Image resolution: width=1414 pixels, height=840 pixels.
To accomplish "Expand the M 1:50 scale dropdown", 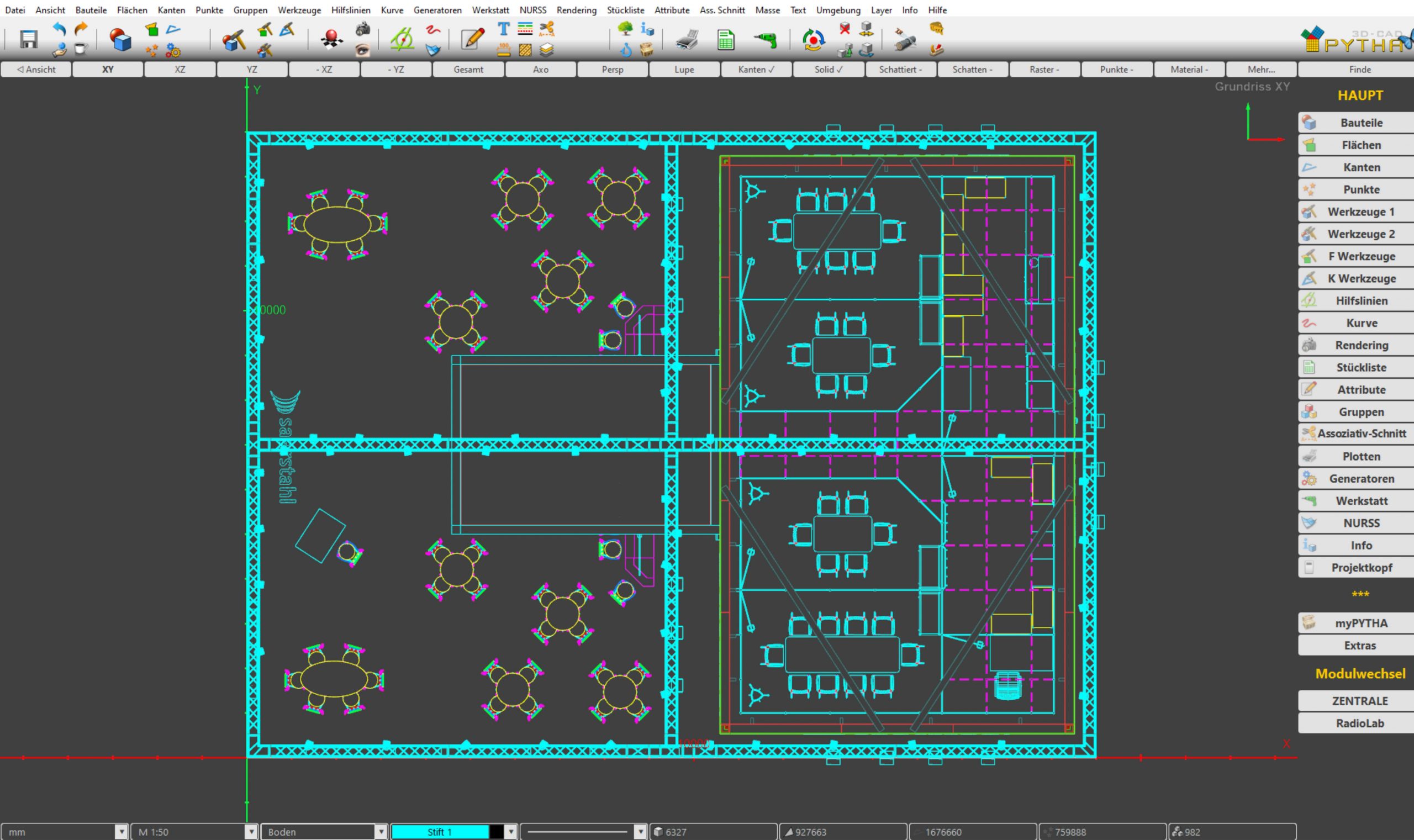I will 251,832.
